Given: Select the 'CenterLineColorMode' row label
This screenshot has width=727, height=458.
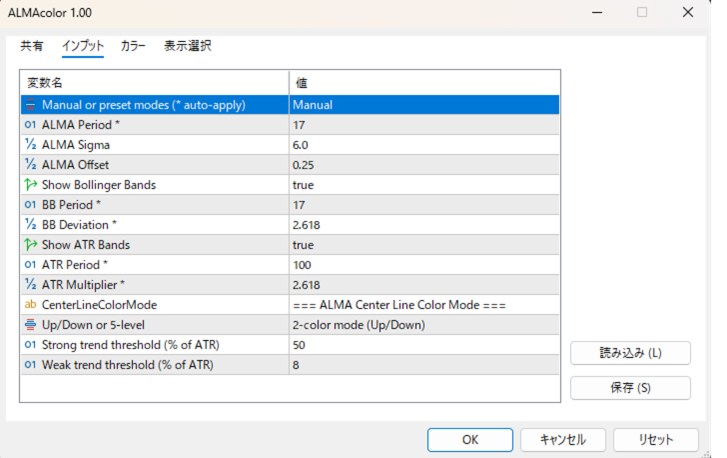Looking at the screenshot, I should (99, 305).
